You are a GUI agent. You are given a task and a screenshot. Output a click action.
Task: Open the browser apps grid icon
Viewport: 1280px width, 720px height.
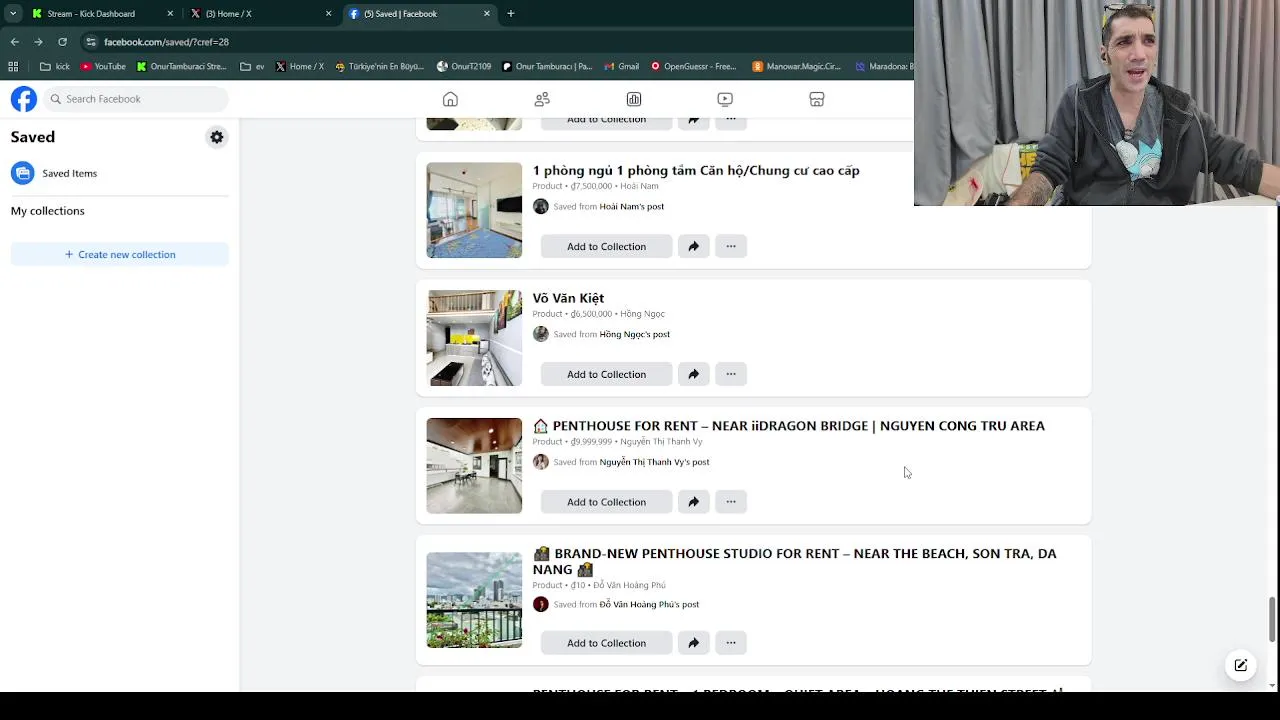(x=13, y=67)
